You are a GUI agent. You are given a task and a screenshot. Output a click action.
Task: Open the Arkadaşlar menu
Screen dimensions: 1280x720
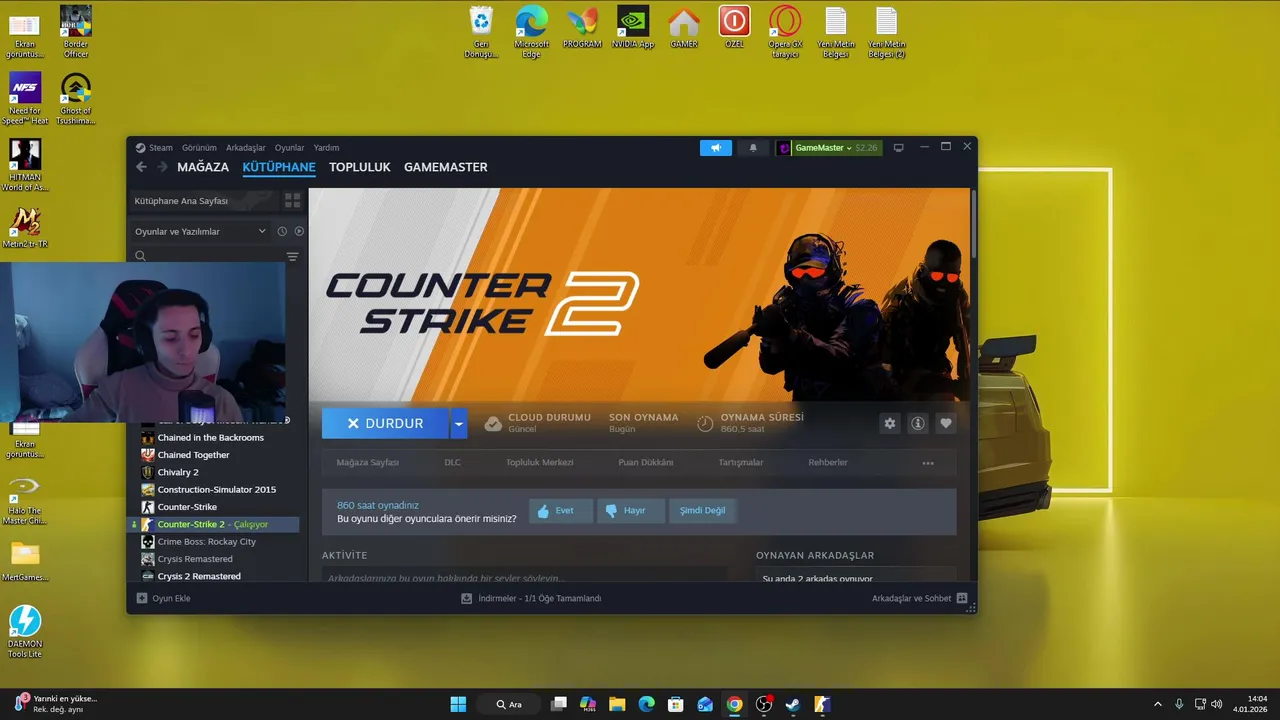tap(246, 148)
